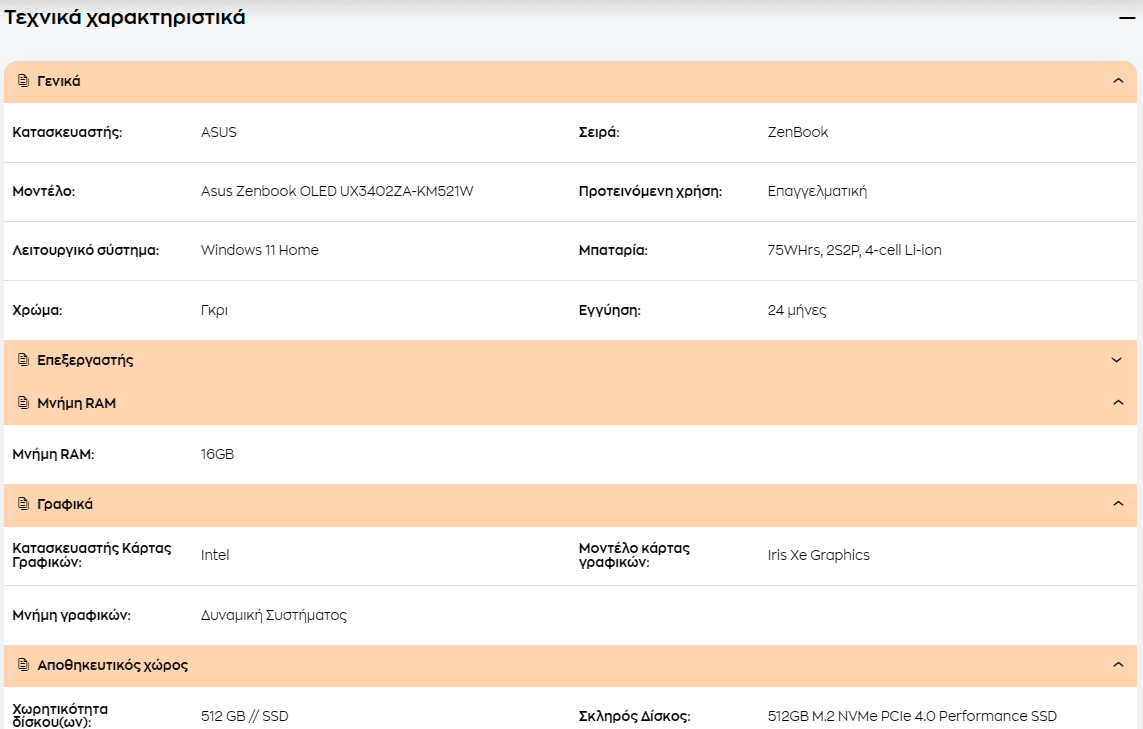Click the Γενικά section header title
Image resolution: width=1143 pixels, height=729 pixels.
(x=58, y=81)
